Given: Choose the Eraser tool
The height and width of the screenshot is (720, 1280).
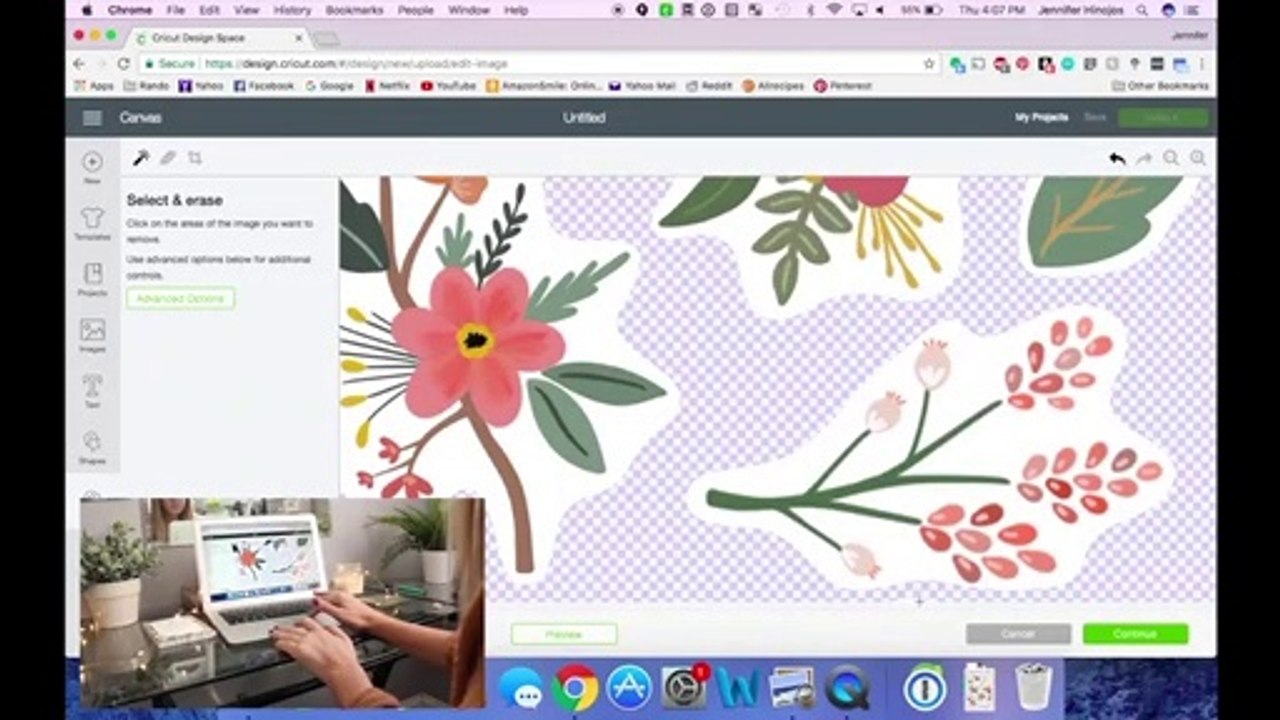Looking at the screenshot, I should tap(168, 158).
